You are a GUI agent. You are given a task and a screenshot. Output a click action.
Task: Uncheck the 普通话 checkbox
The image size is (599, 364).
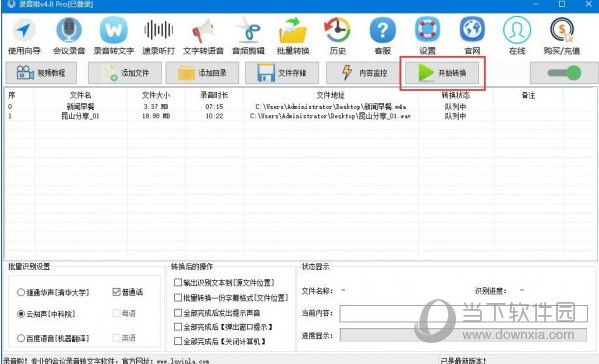(x=117, y=292)
